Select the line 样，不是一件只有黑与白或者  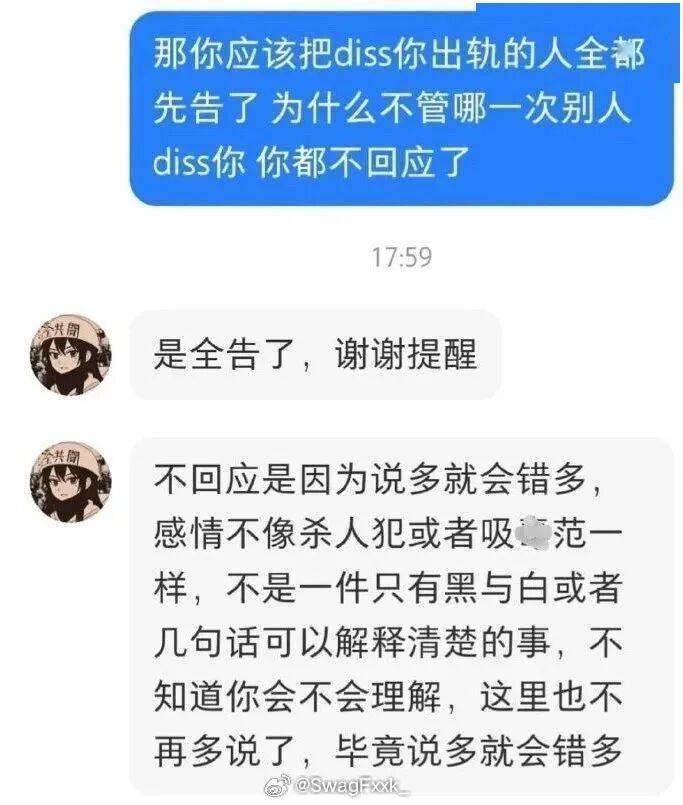coord(388,588)
